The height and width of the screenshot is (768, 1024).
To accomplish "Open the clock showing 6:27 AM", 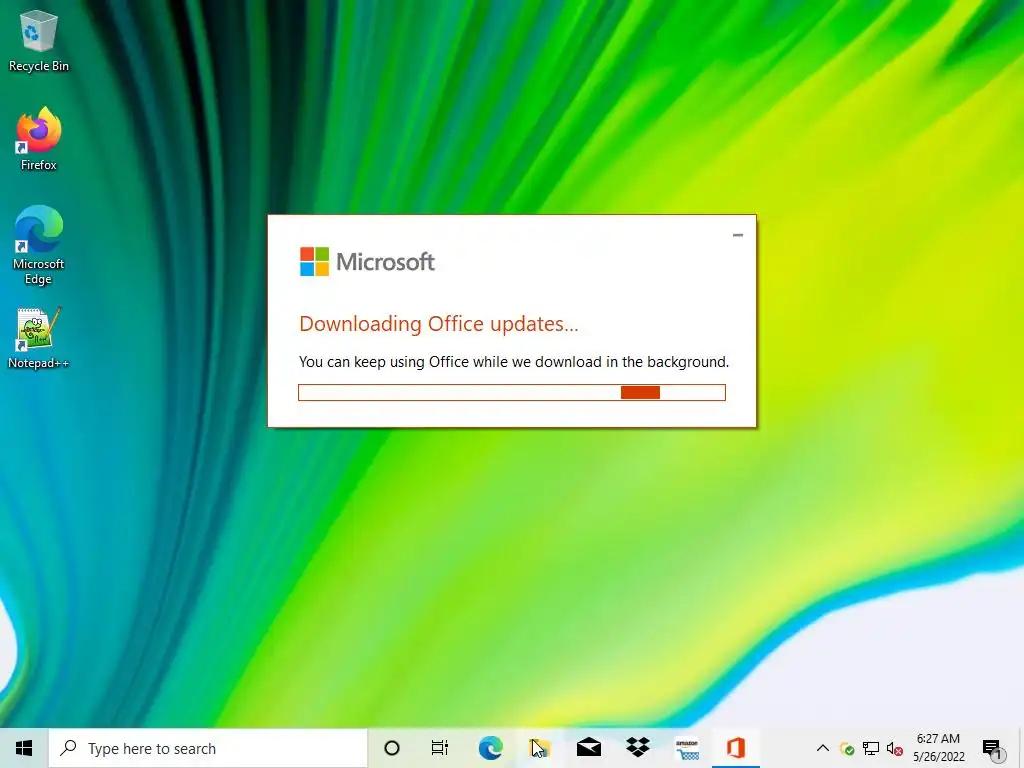I will click(x=938, y=748).
